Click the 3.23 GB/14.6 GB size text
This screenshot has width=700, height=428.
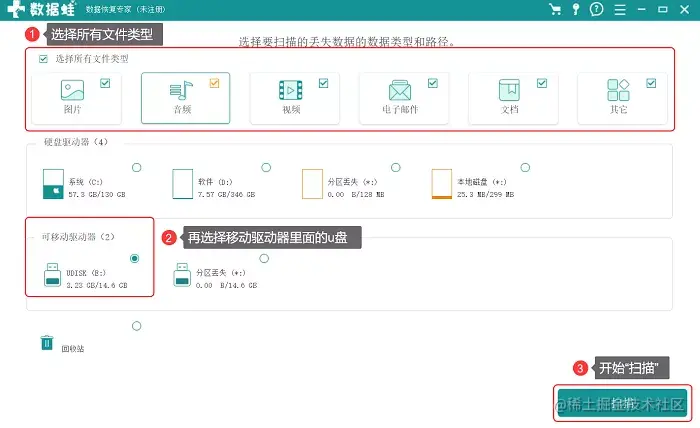[x=97, y=286]
